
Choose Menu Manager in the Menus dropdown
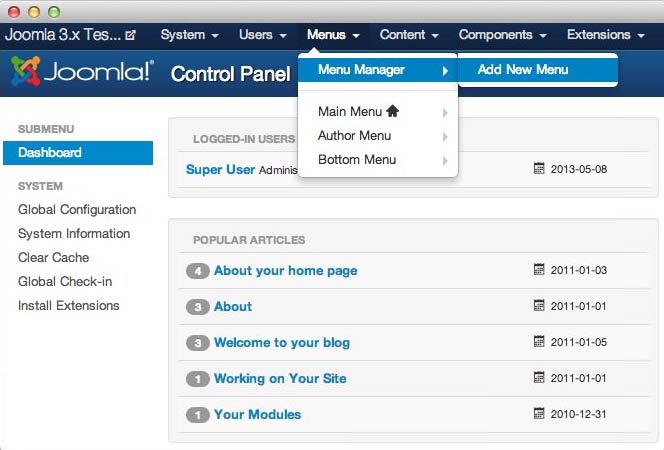(361, 70)
